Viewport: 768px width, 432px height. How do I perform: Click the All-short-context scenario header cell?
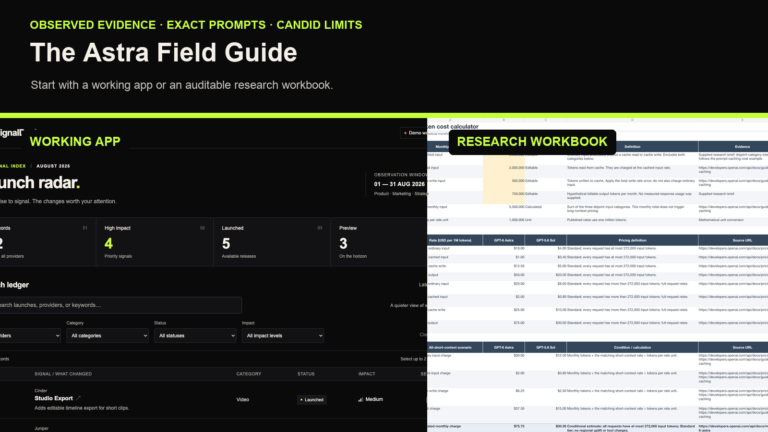[455, 347]
